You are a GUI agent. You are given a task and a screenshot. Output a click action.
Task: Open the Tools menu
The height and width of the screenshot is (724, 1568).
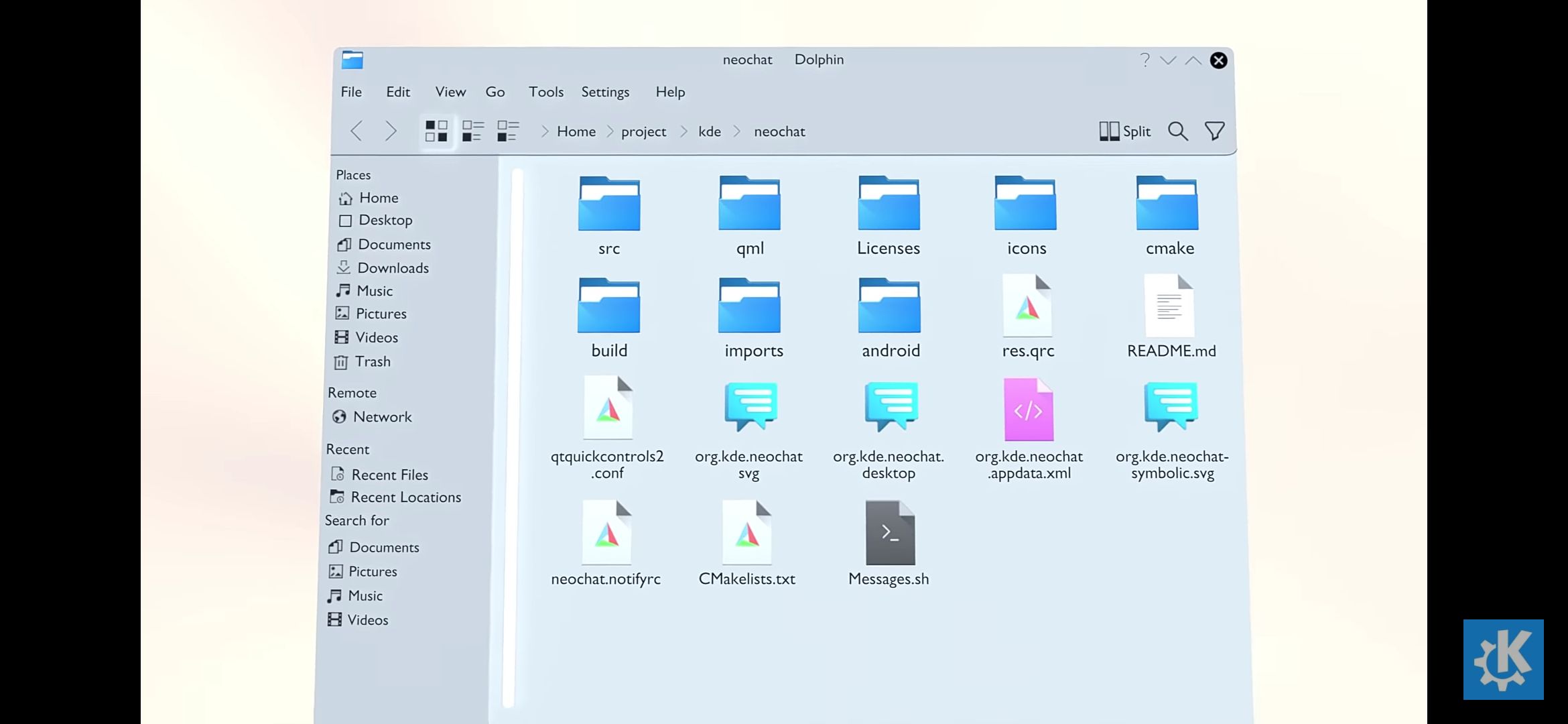545,92
